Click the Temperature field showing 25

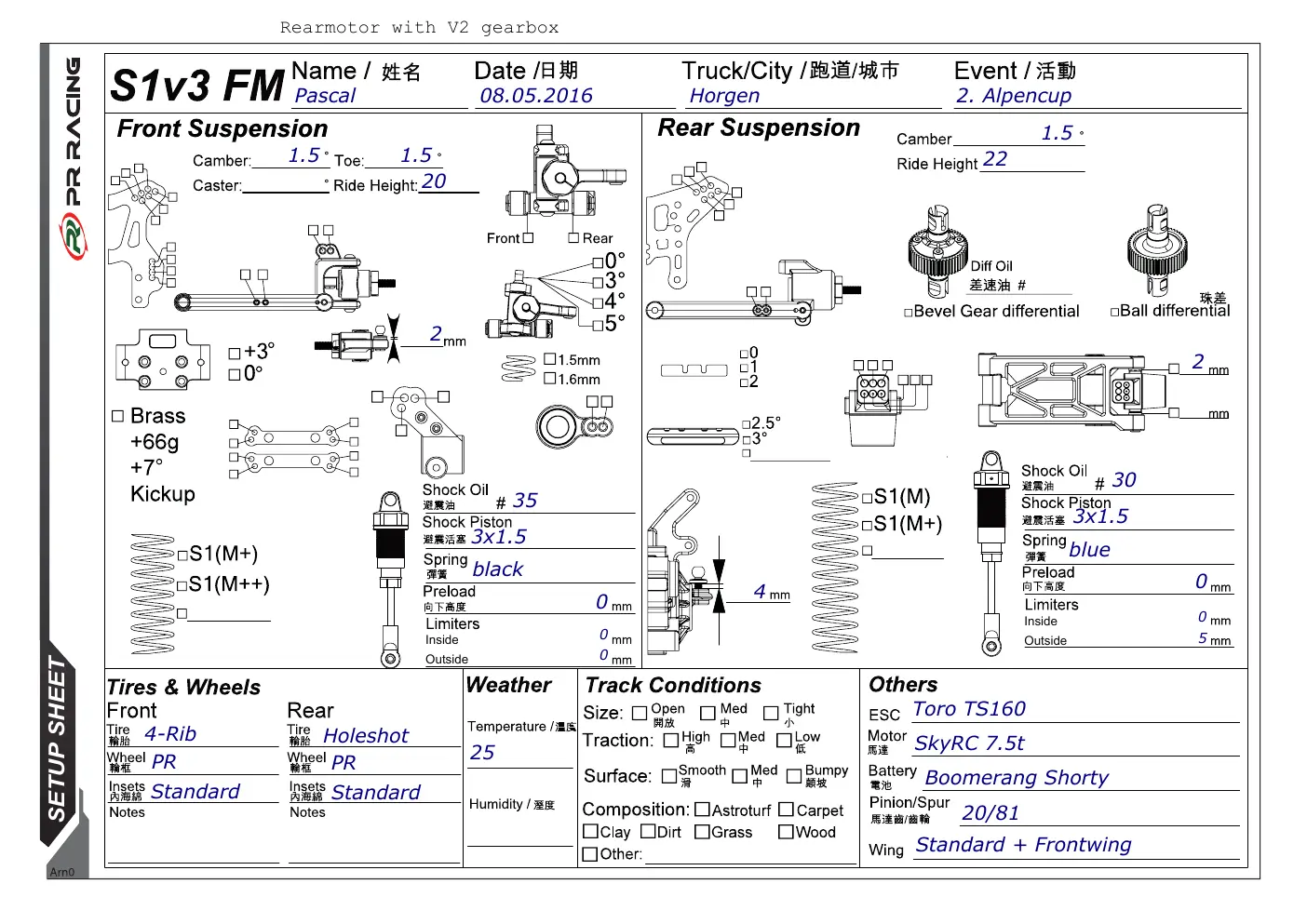pos(519,753)
